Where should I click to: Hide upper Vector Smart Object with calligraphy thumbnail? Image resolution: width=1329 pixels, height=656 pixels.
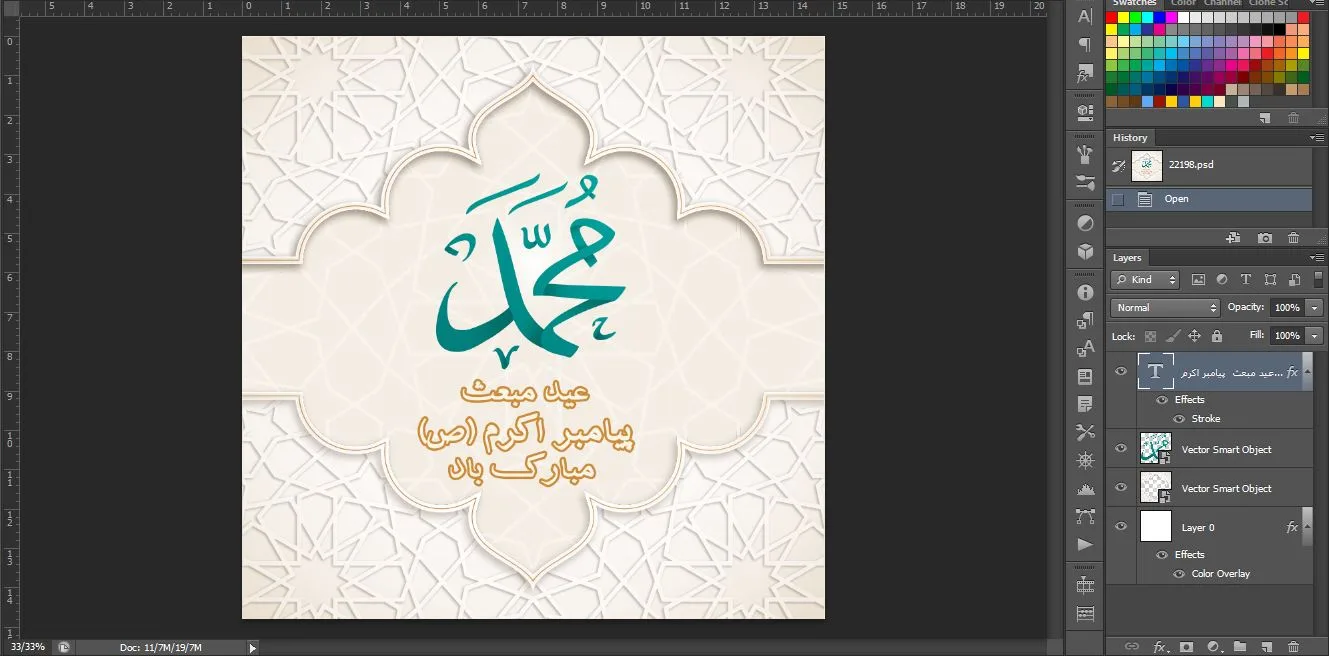pyautogui.click(x=1121, y=449)
